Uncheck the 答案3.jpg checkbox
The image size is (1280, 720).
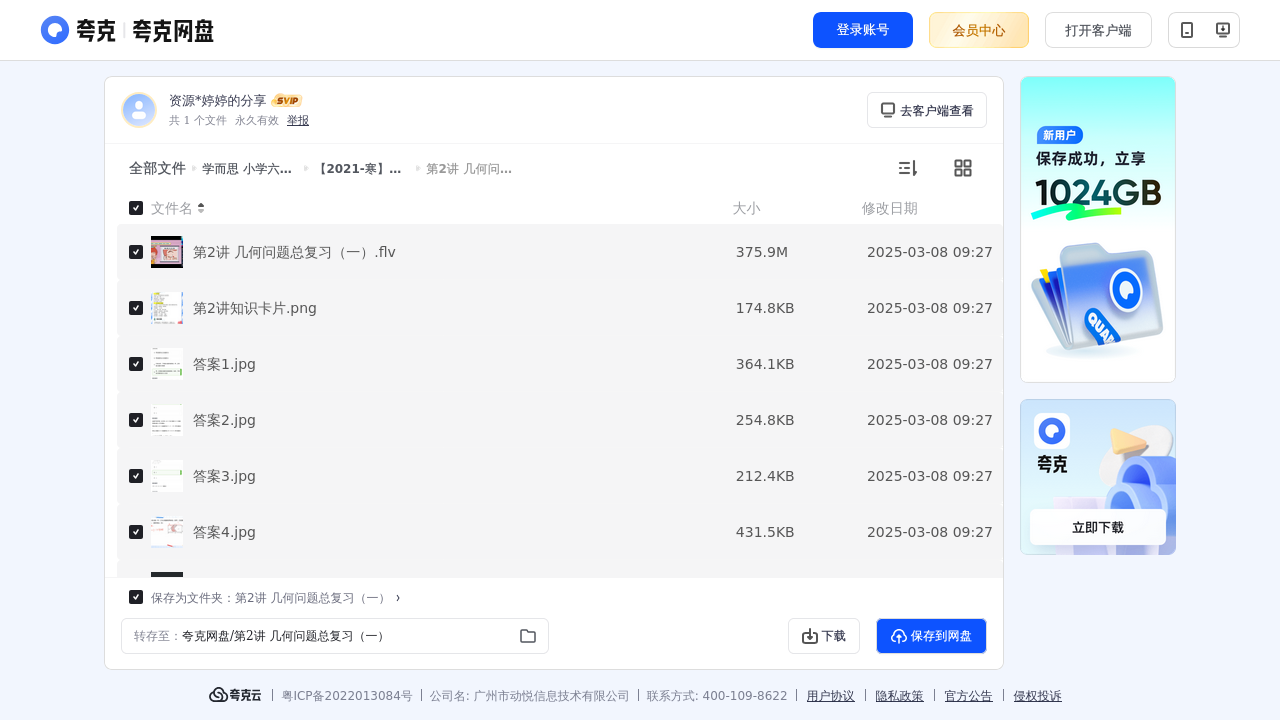(x=136, y=476)
